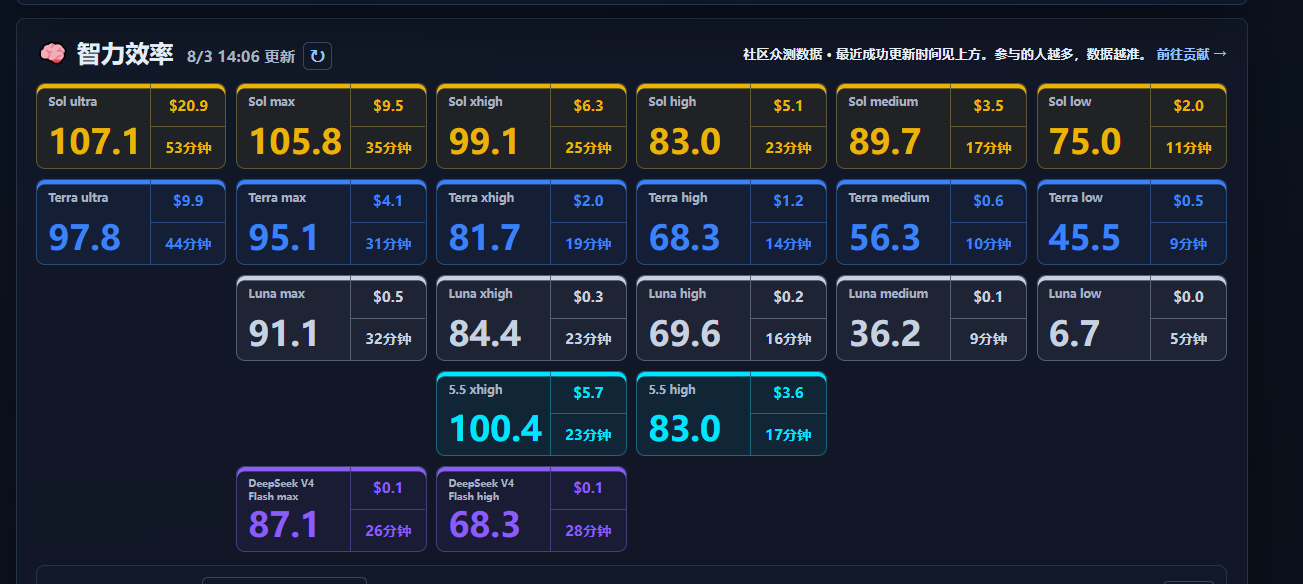Click the 87.1 score value

pos(283,525)
